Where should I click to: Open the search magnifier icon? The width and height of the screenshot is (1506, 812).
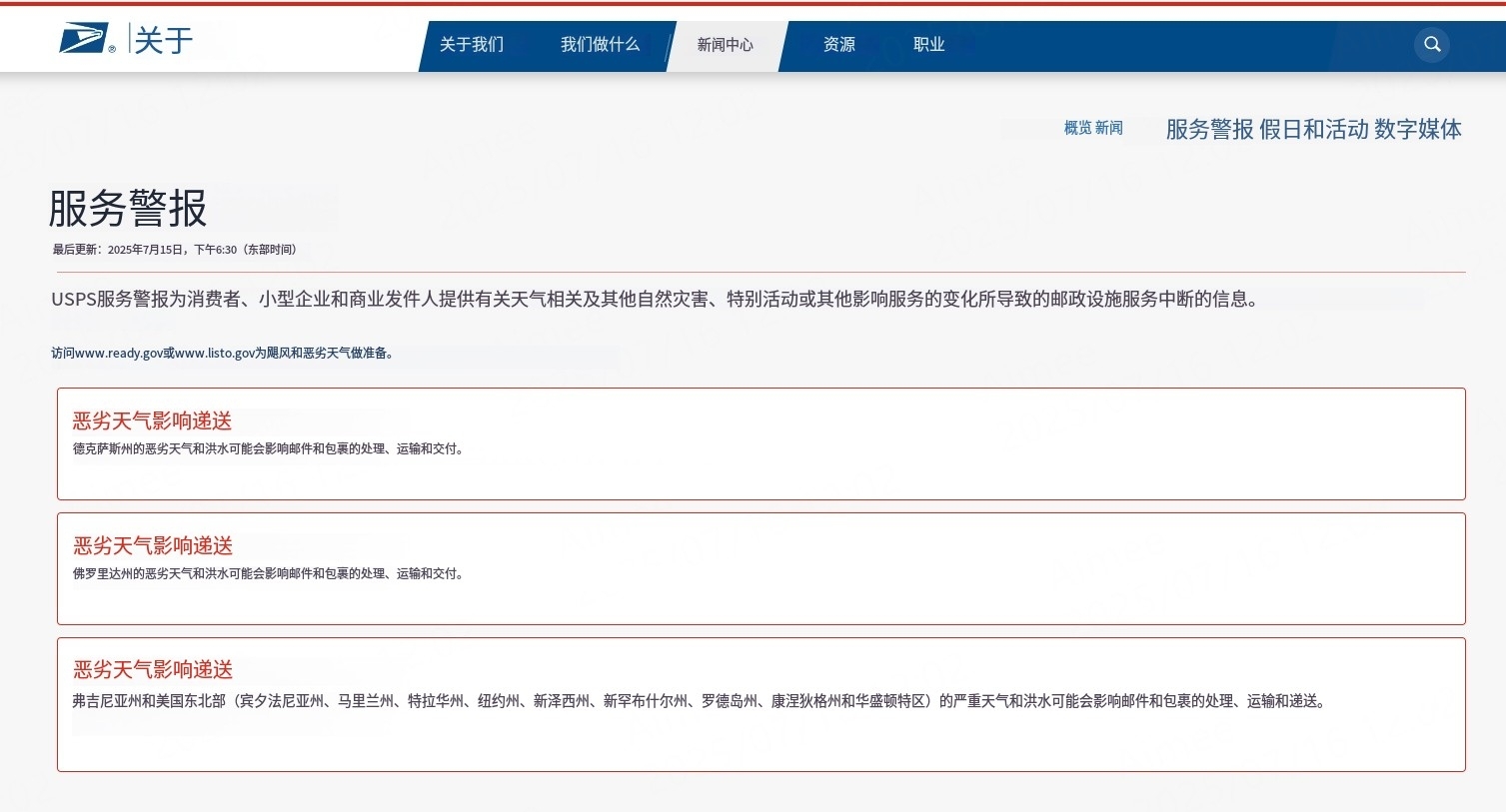point(1432,44)
